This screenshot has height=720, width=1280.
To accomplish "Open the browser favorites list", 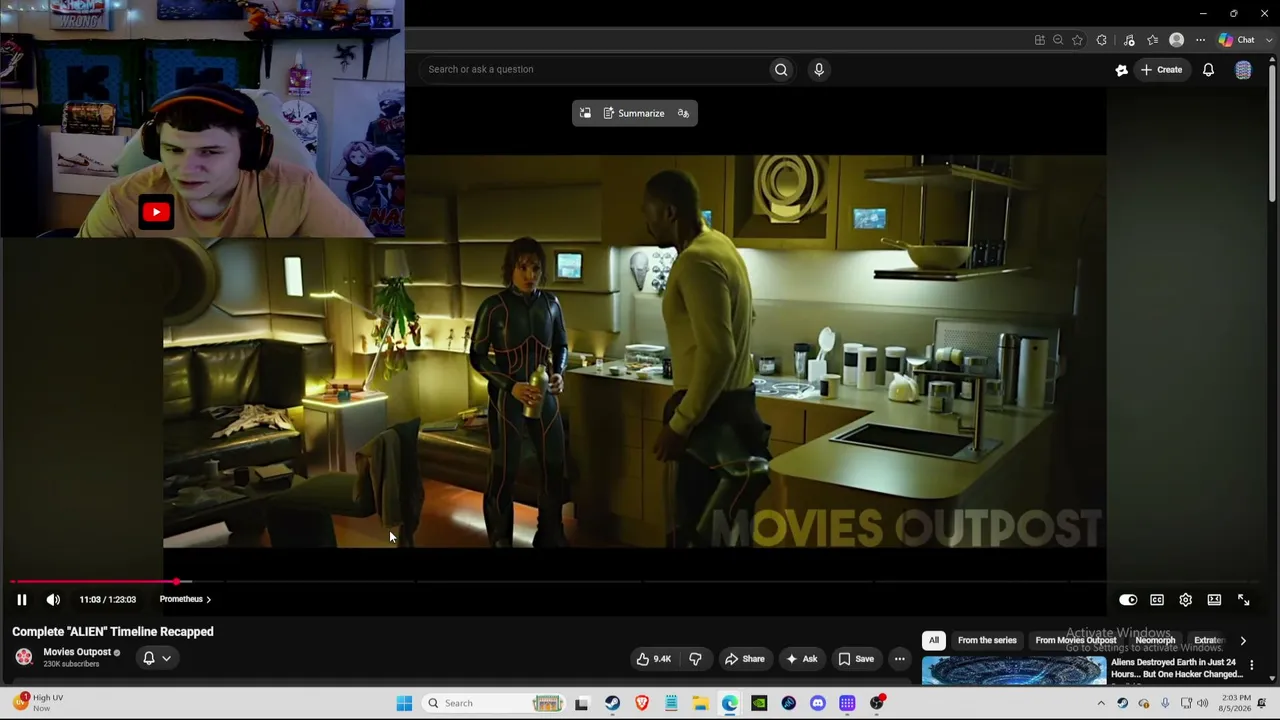I will (x=1153, y=40).
